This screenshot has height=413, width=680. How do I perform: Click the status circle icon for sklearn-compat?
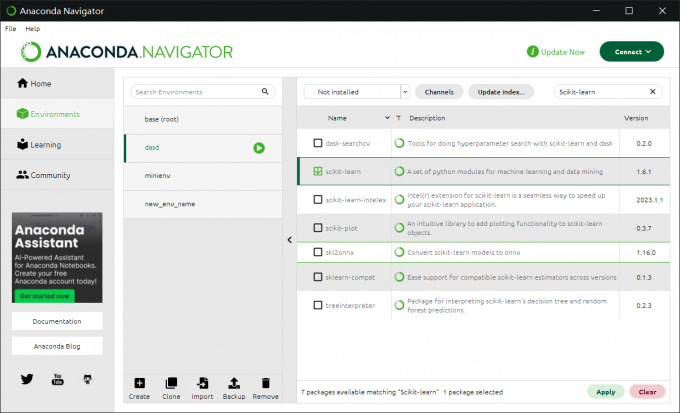(x=399, y=277)
